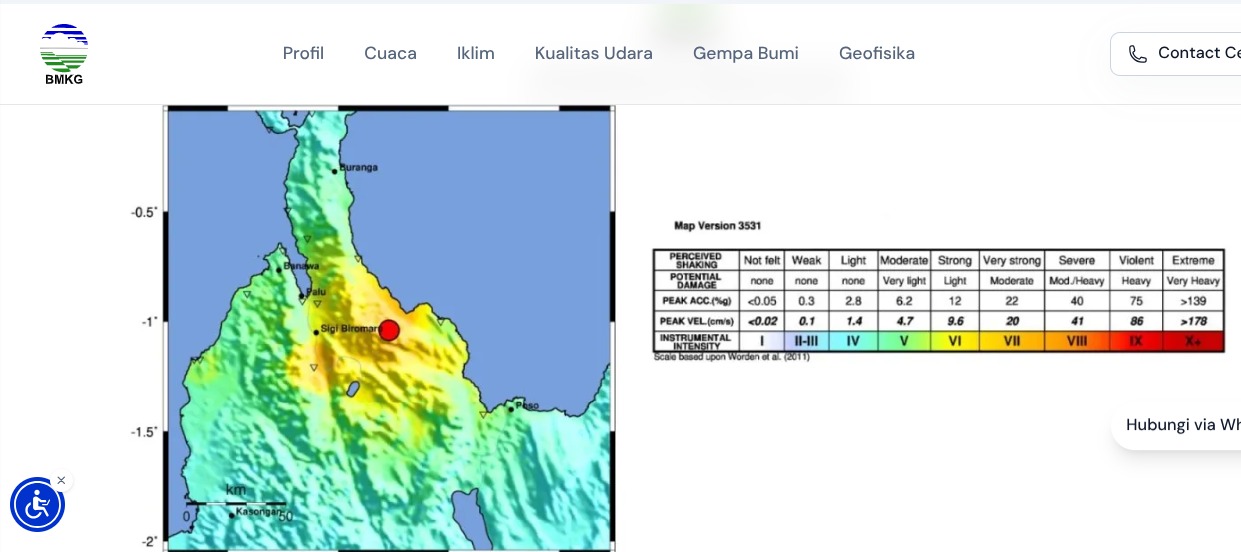This screenshot has width=1241, height=552.
Task: Click the Severe shaking cell
Action: [1077, 260]
